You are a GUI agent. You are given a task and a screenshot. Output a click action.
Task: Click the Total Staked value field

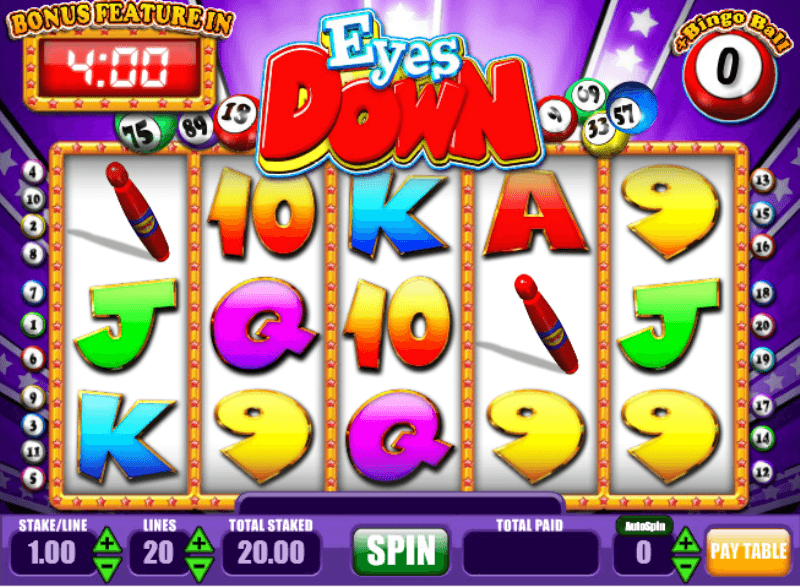(x=271, y=553)
